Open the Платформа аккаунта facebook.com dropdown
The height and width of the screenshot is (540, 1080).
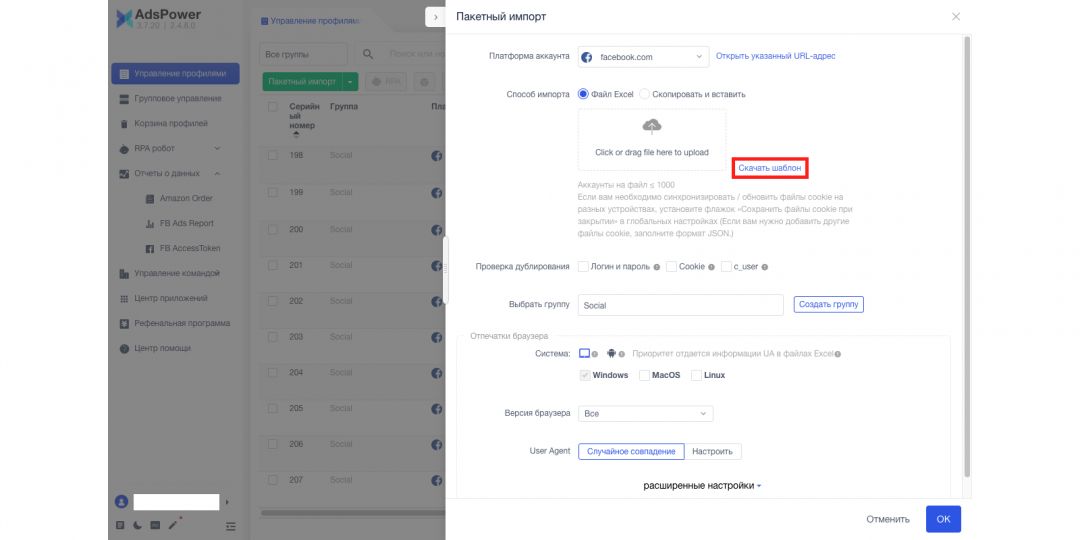643,56
